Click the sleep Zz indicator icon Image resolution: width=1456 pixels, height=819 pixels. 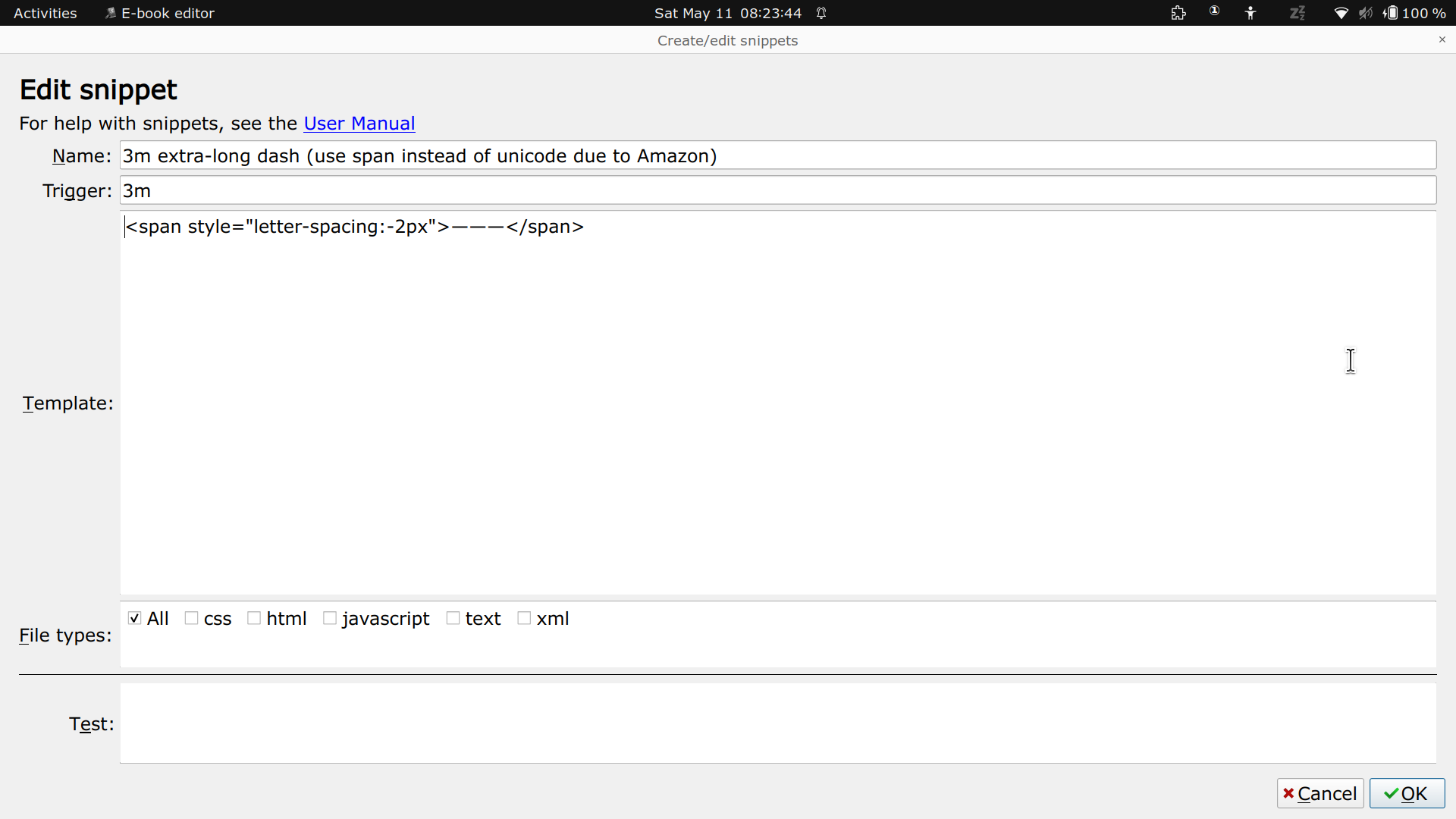point(1298,13)
